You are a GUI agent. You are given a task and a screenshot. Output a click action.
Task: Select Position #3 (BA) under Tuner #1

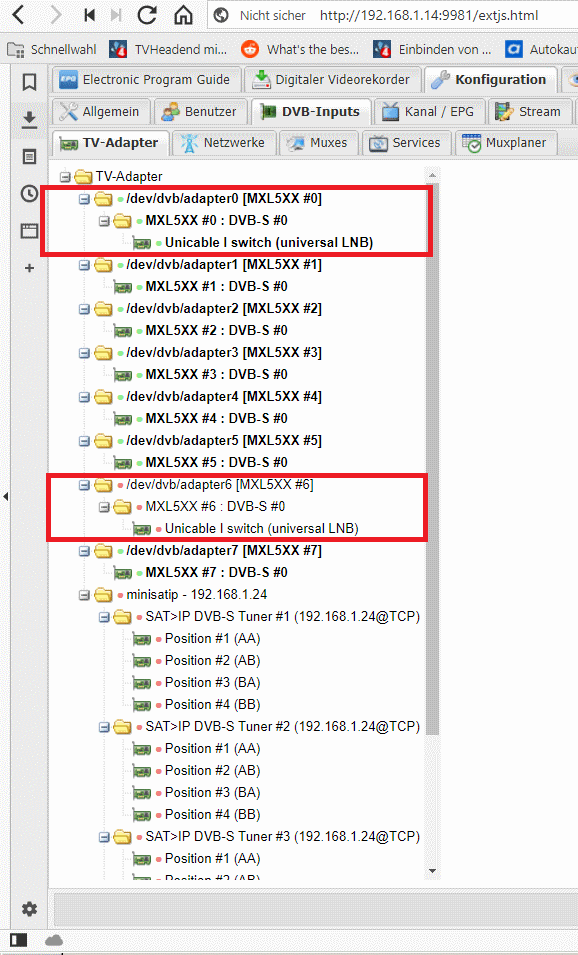pos(213,683)
